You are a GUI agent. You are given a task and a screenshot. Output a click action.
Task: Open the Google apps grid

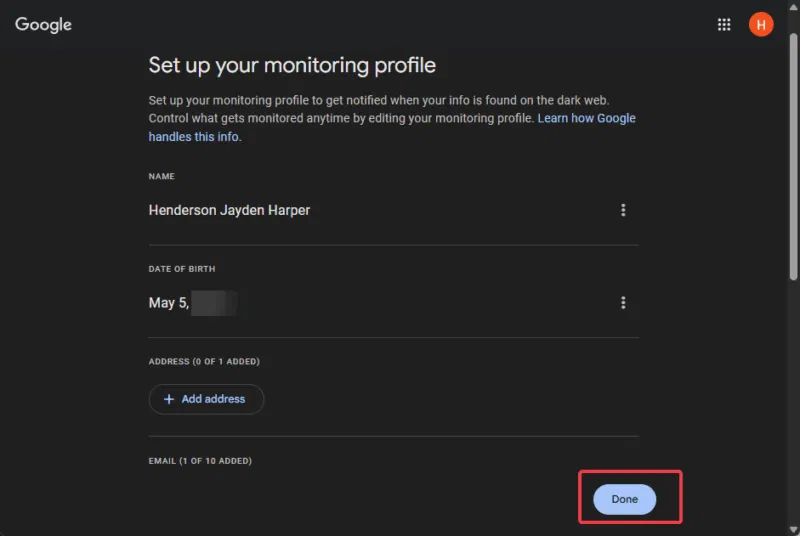724,25
